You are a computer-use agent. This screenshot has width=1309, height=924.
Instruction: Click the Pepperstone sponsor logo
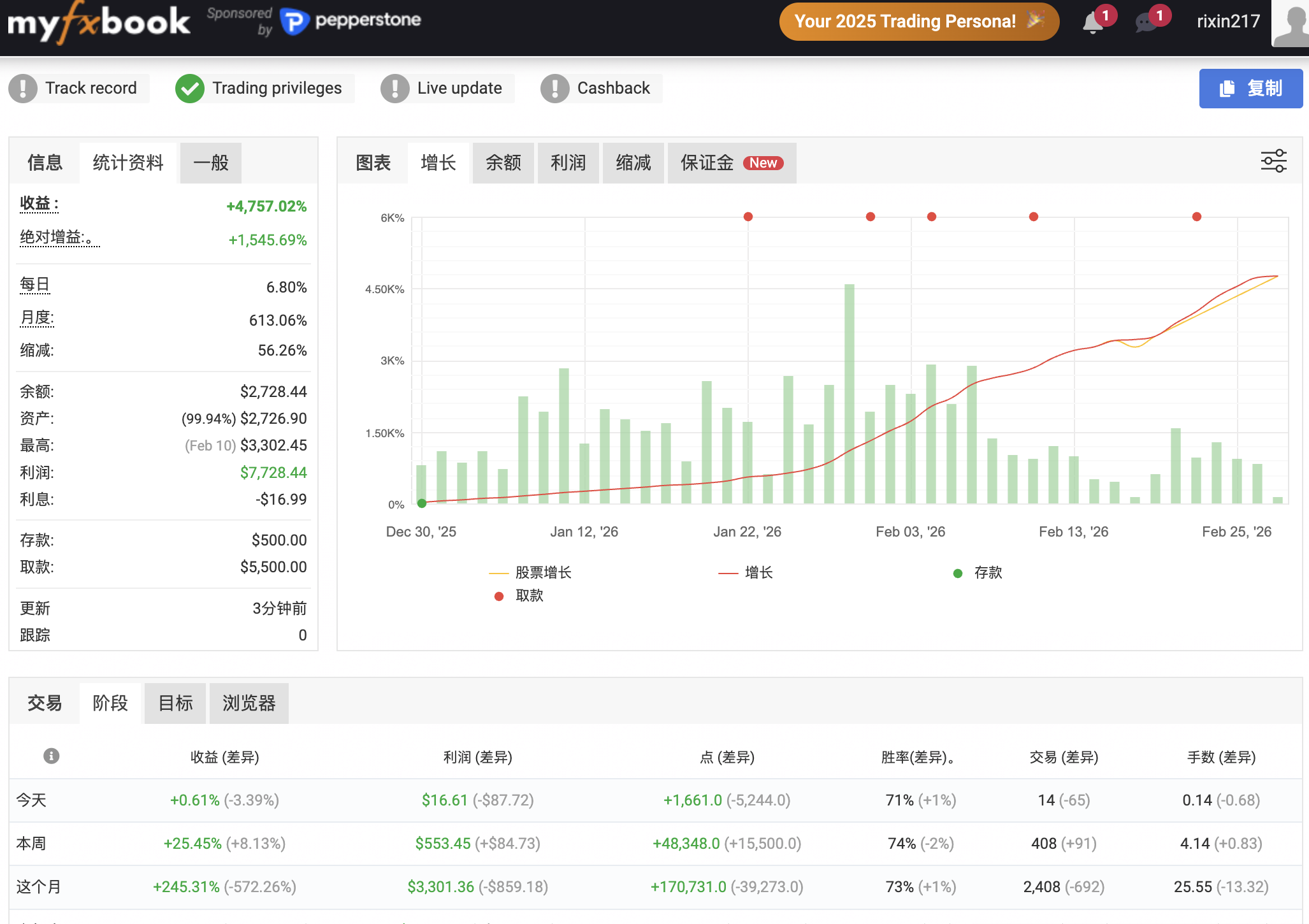point(351,21)
